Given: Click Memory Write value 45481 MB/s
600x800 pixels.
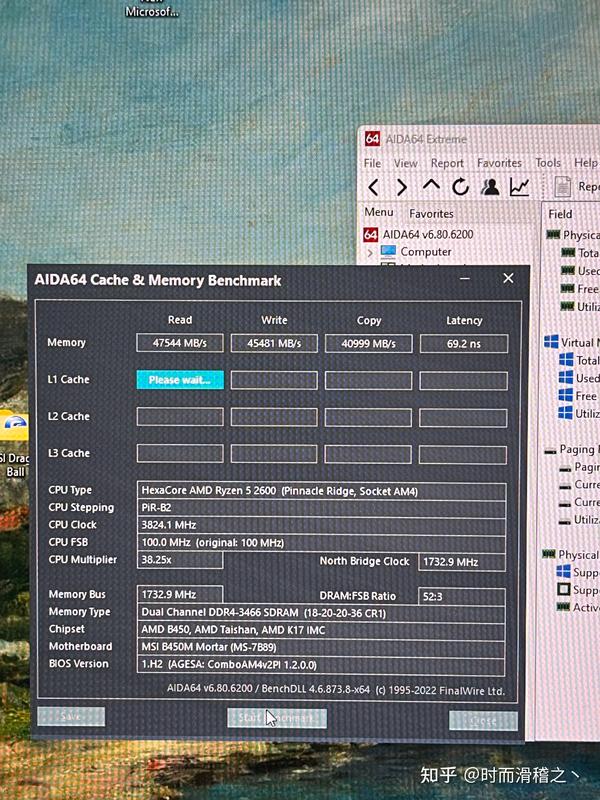Looking at the screenshot, I should tap(274, 343).
